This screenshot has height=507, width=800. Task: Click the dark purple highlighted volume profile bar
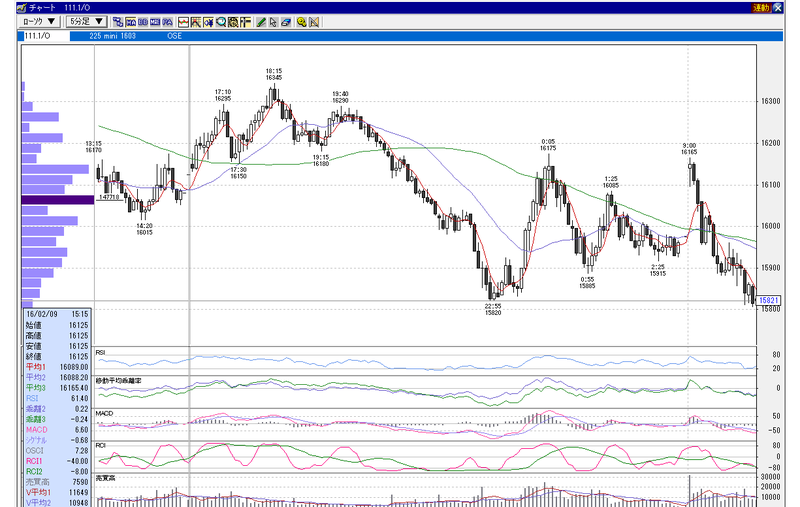pos(43,200)
